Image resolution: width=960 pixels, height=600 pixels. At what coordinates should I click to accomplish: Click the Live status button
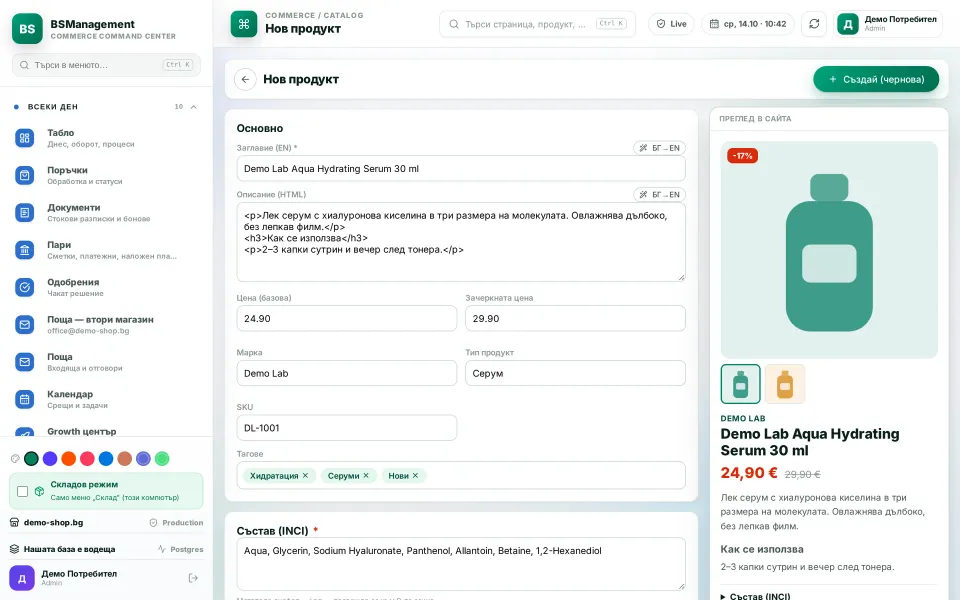(x=671, y=24)
